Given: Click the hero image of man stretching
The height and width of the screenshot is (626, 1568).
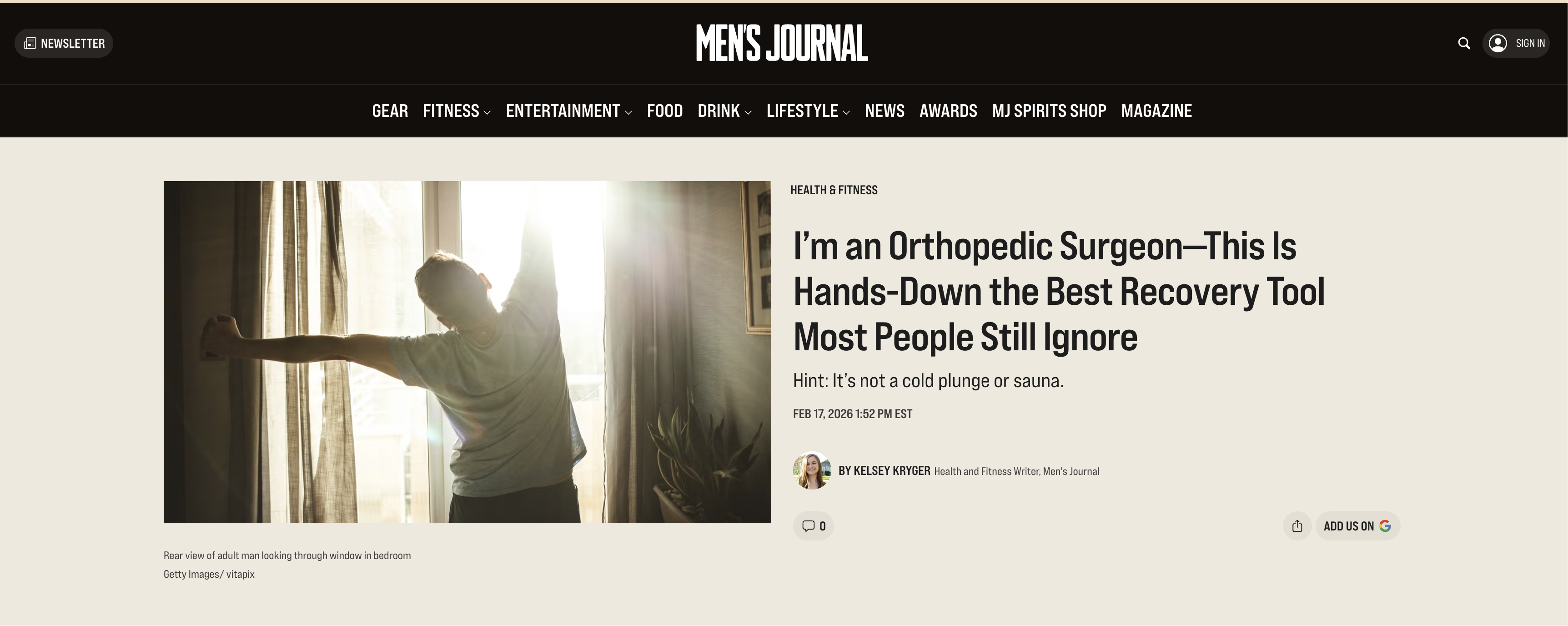Looking at the screenshot, I should pyautogui.click(x=467, y=351).
